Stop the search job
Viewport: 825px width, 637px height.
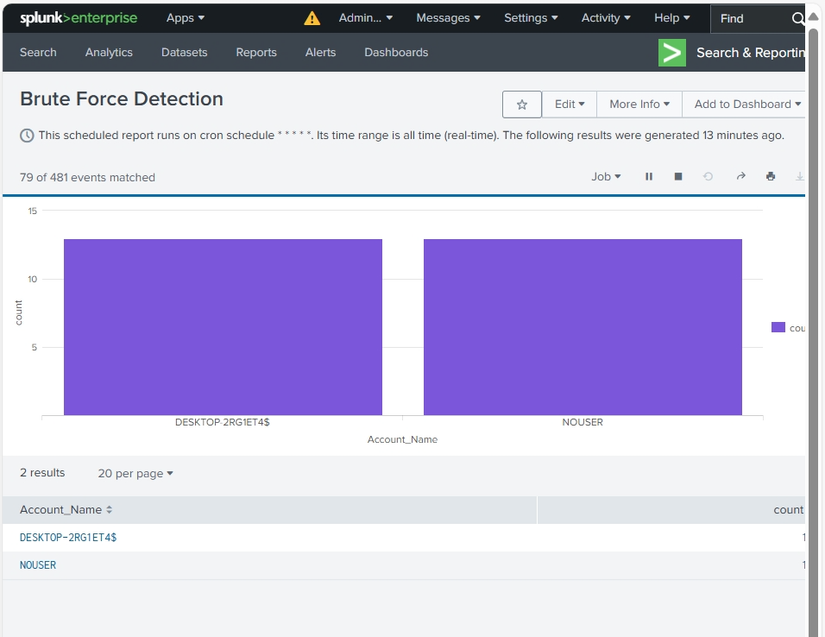point(678,177)
